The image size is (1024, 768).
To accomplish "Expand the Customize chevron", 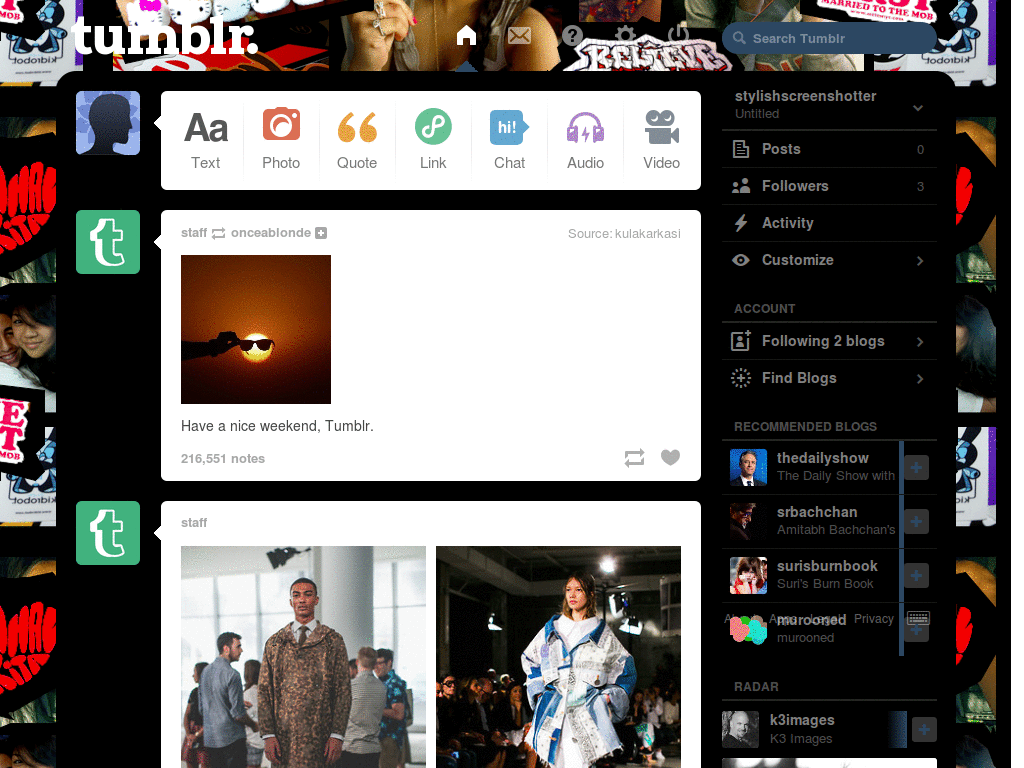I will tap(920, 261).
